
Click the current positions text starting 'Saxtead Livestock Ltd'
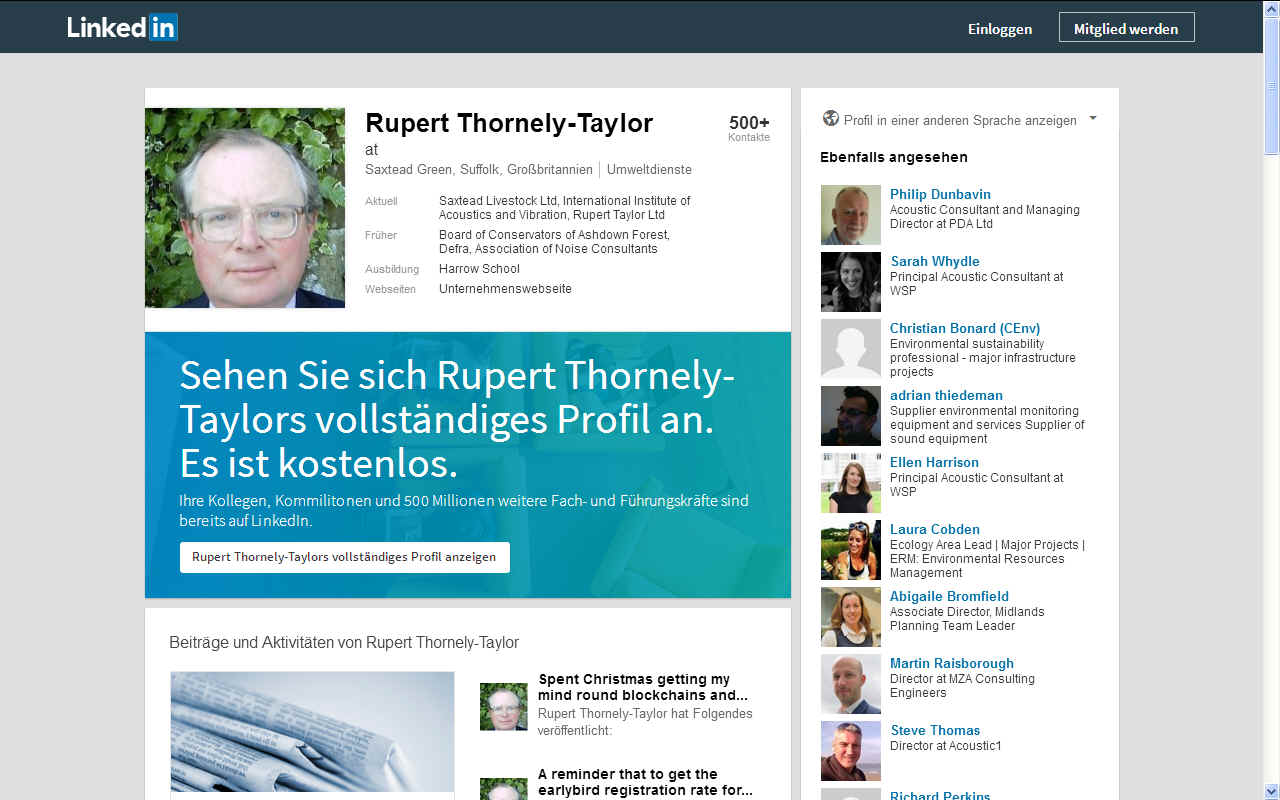(x=565, y=208)
